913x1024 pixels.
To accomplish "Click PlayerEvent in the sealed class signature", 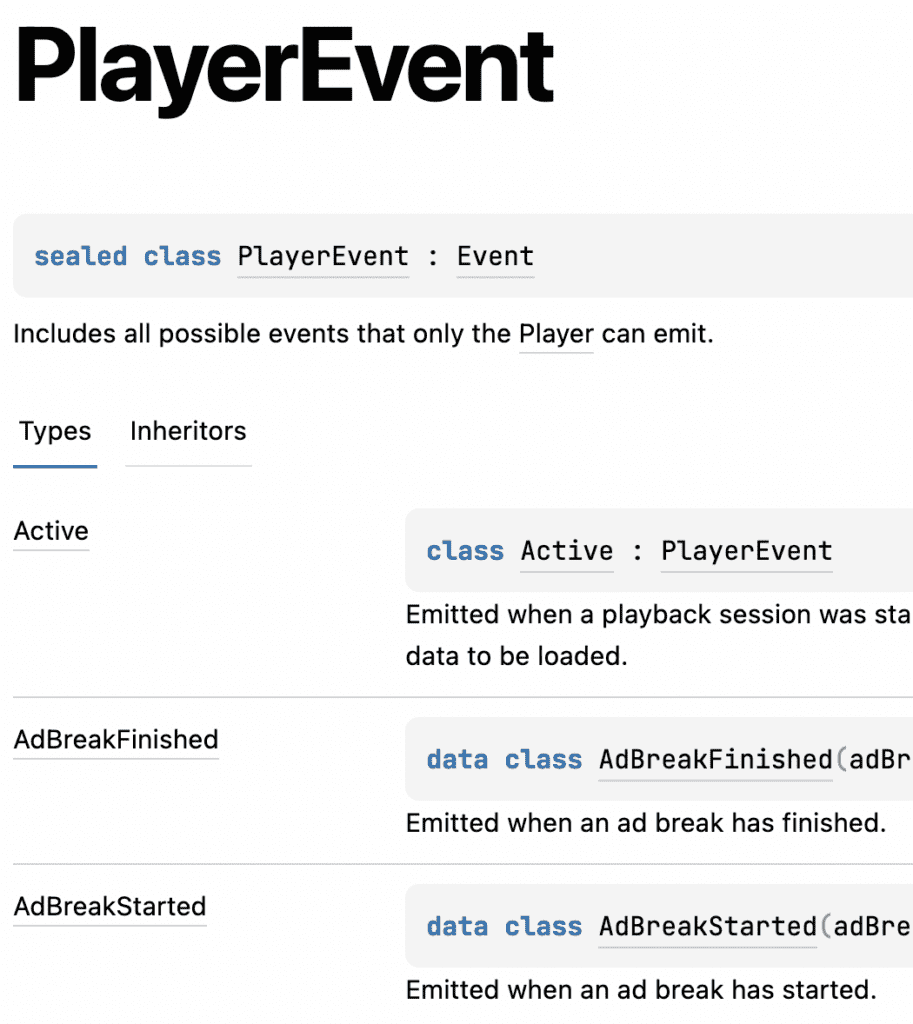I will (323, 257).
